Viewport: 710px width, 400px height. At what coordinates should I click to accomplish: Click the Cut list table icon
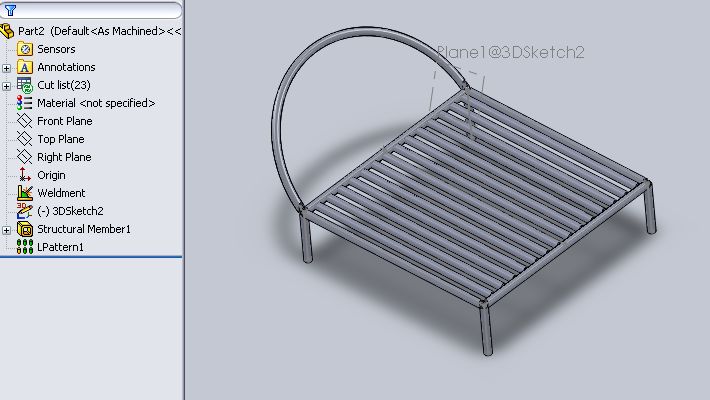[24, 85]
